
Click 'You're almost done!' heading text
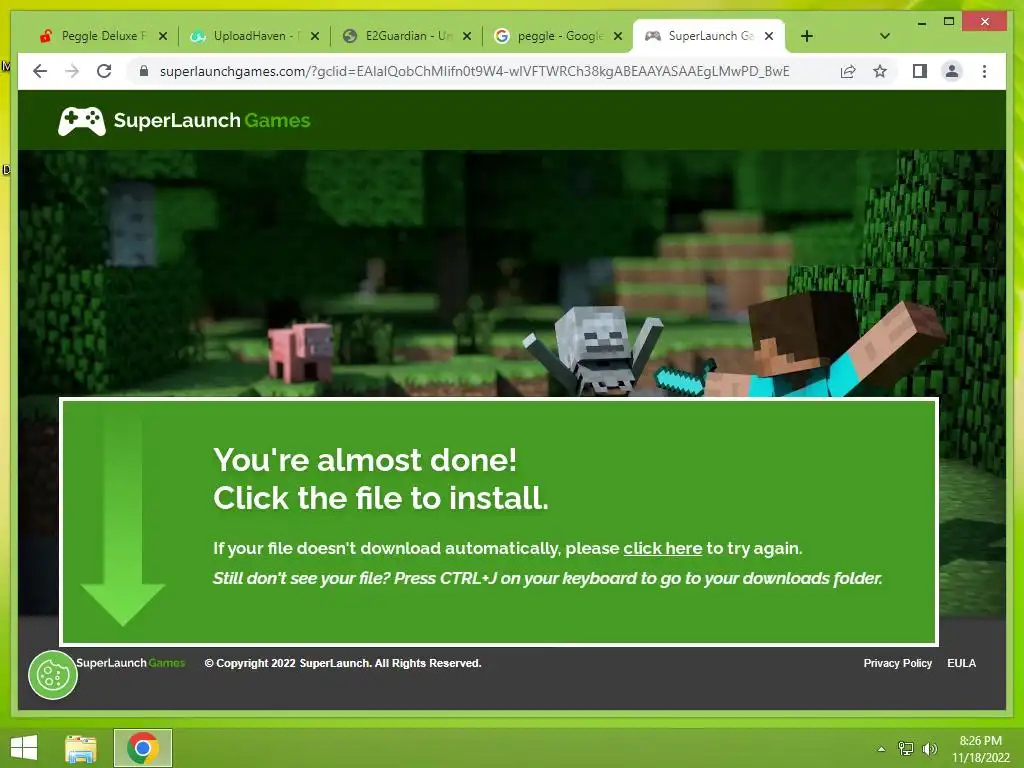(365, 460)
